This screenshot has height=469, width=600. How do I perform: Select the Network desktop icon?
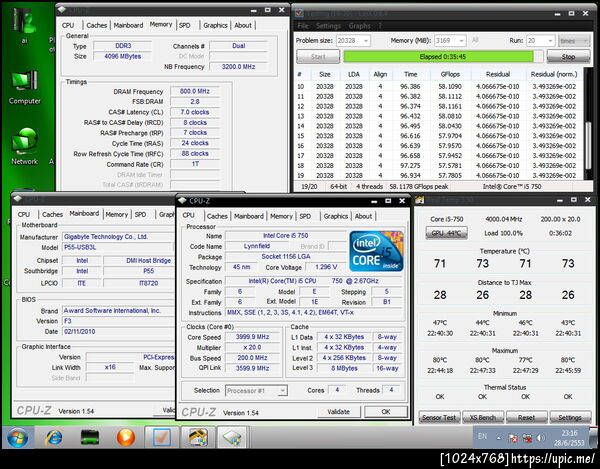point(24,147)
